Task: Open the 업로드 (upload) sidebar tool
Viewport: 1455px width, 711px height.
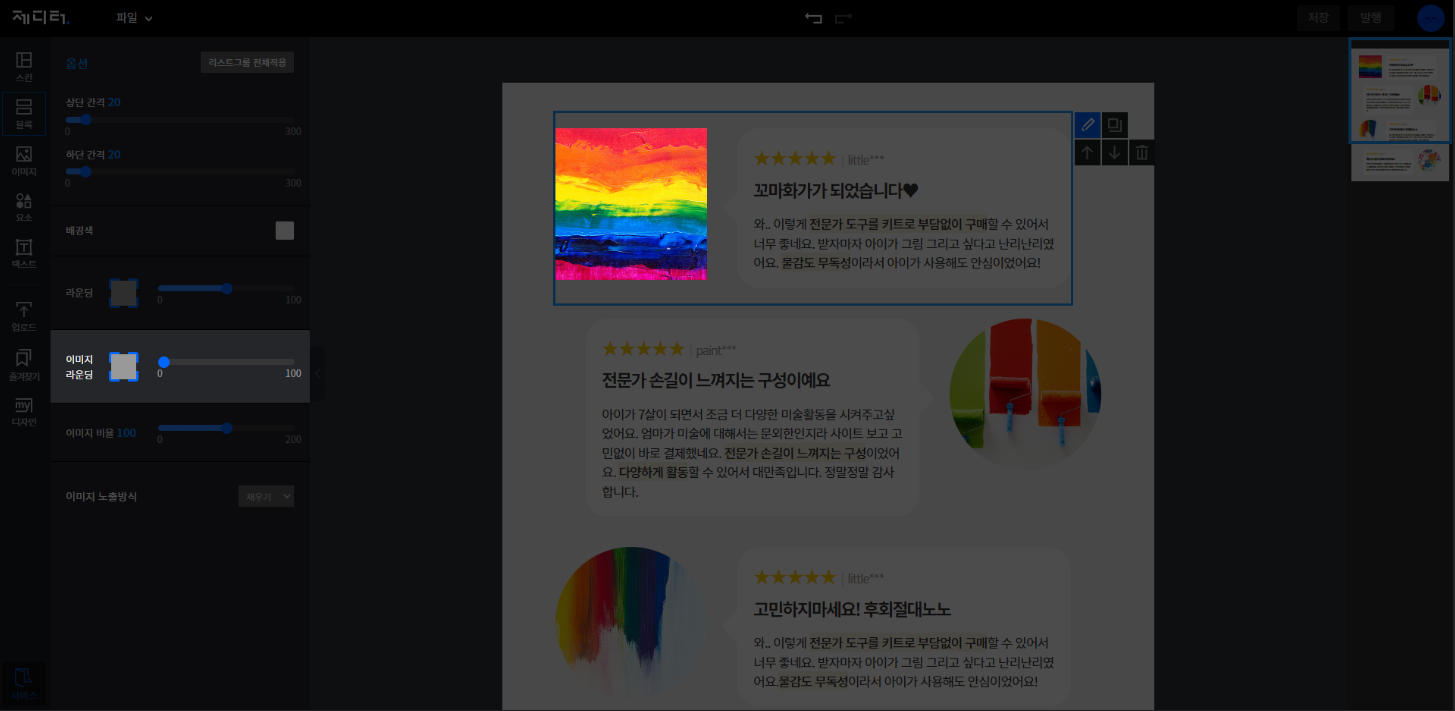Action: pyautogui.click(x=24, y=316)
